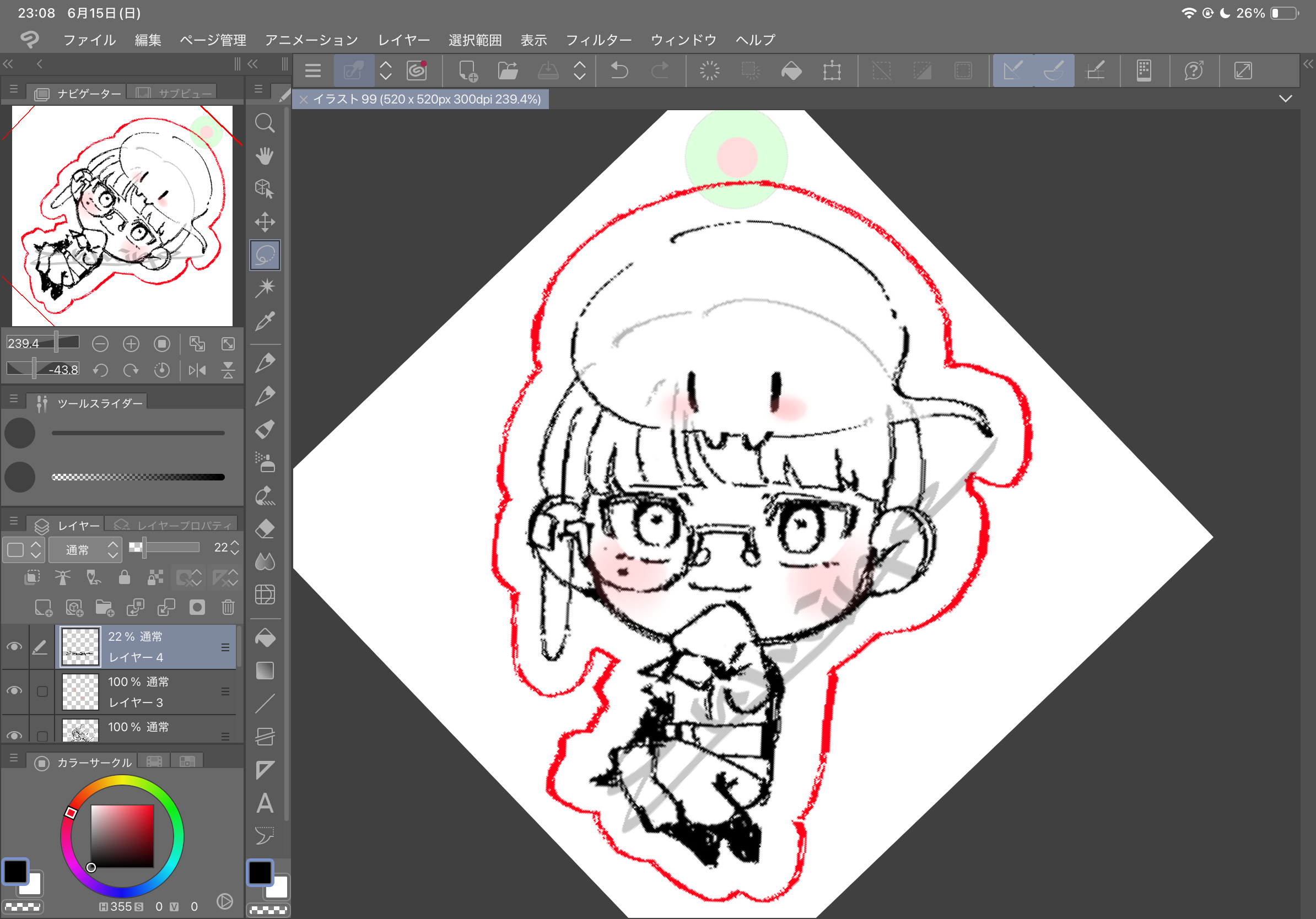Expand the canvas tab list chevron
This screenshot has width=1316, height=919.
(1285, 99)
